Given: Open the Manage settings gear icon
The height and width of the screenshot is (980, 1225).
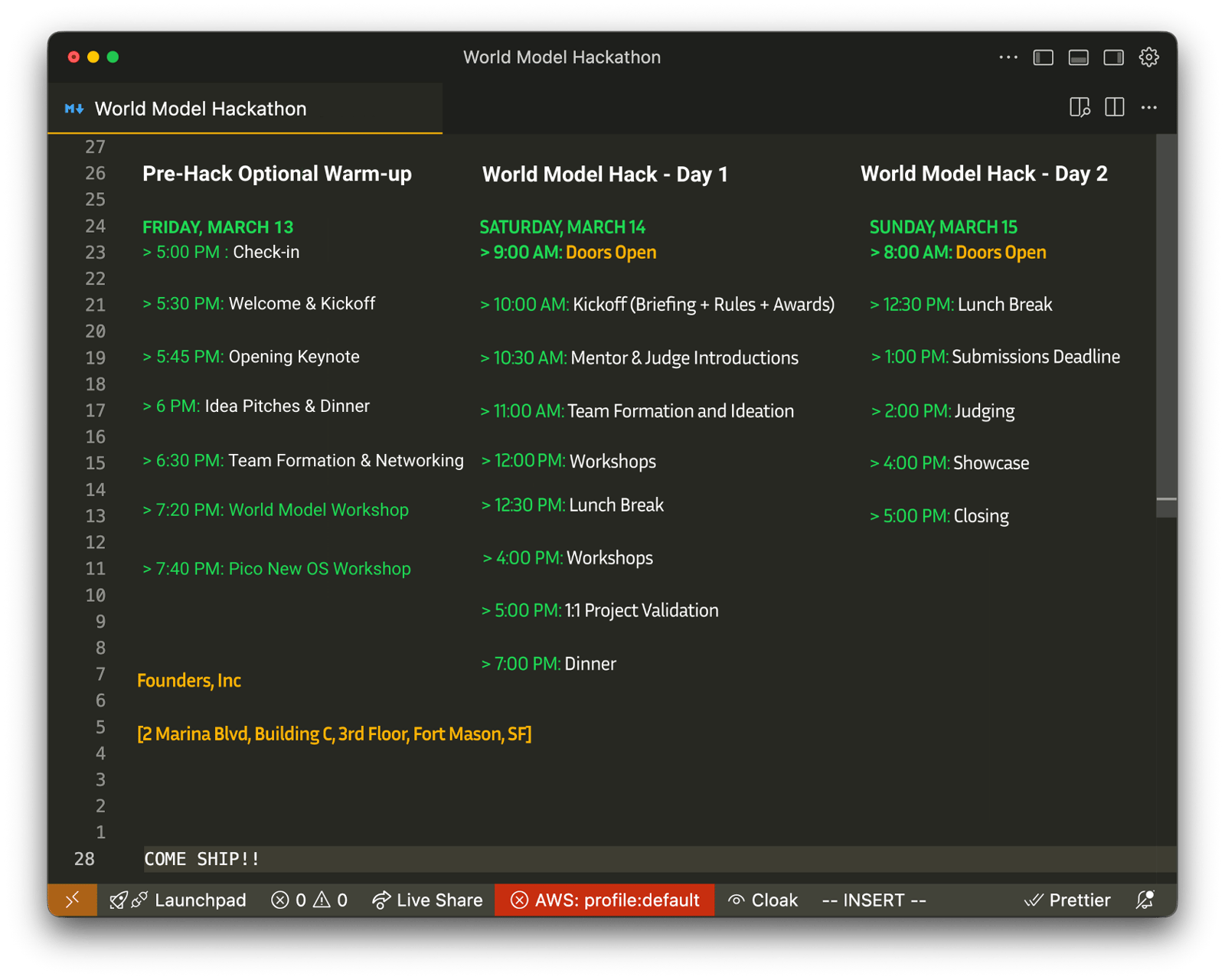Looking at the screenshot, I should click(1148, 57).
